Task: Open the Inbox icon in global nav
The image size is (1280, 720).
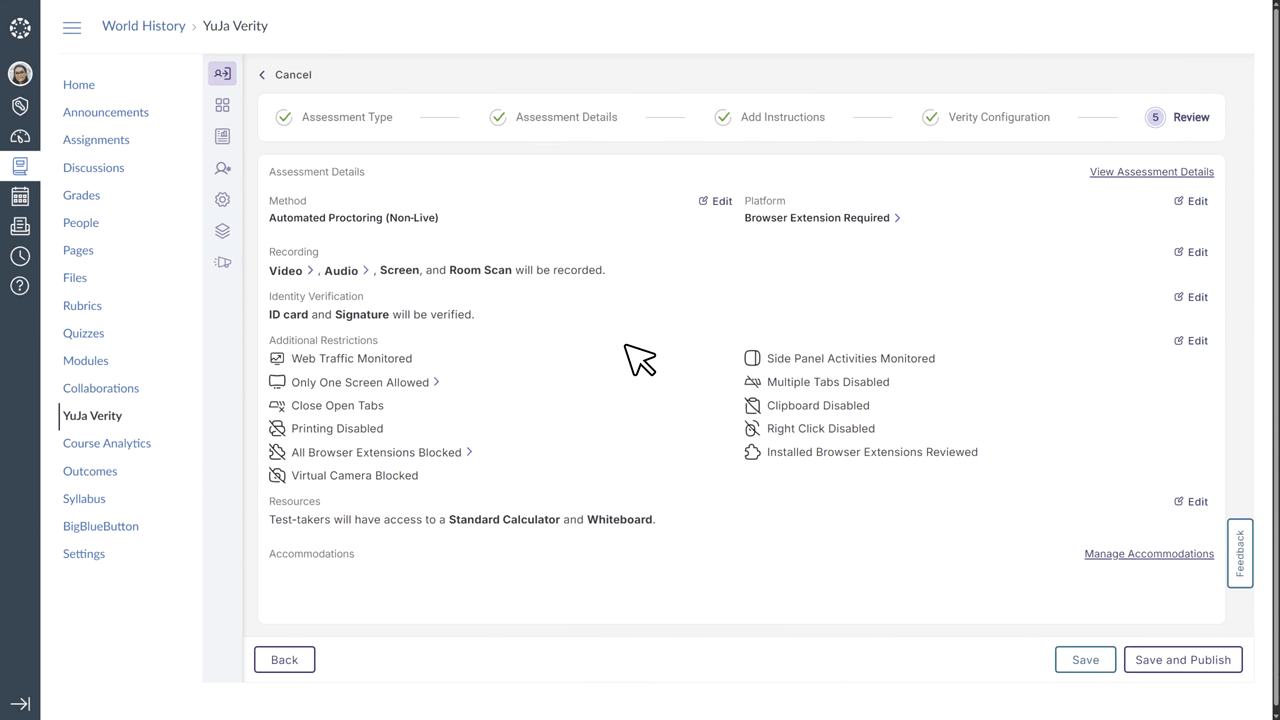Action: tap(20, 227)
